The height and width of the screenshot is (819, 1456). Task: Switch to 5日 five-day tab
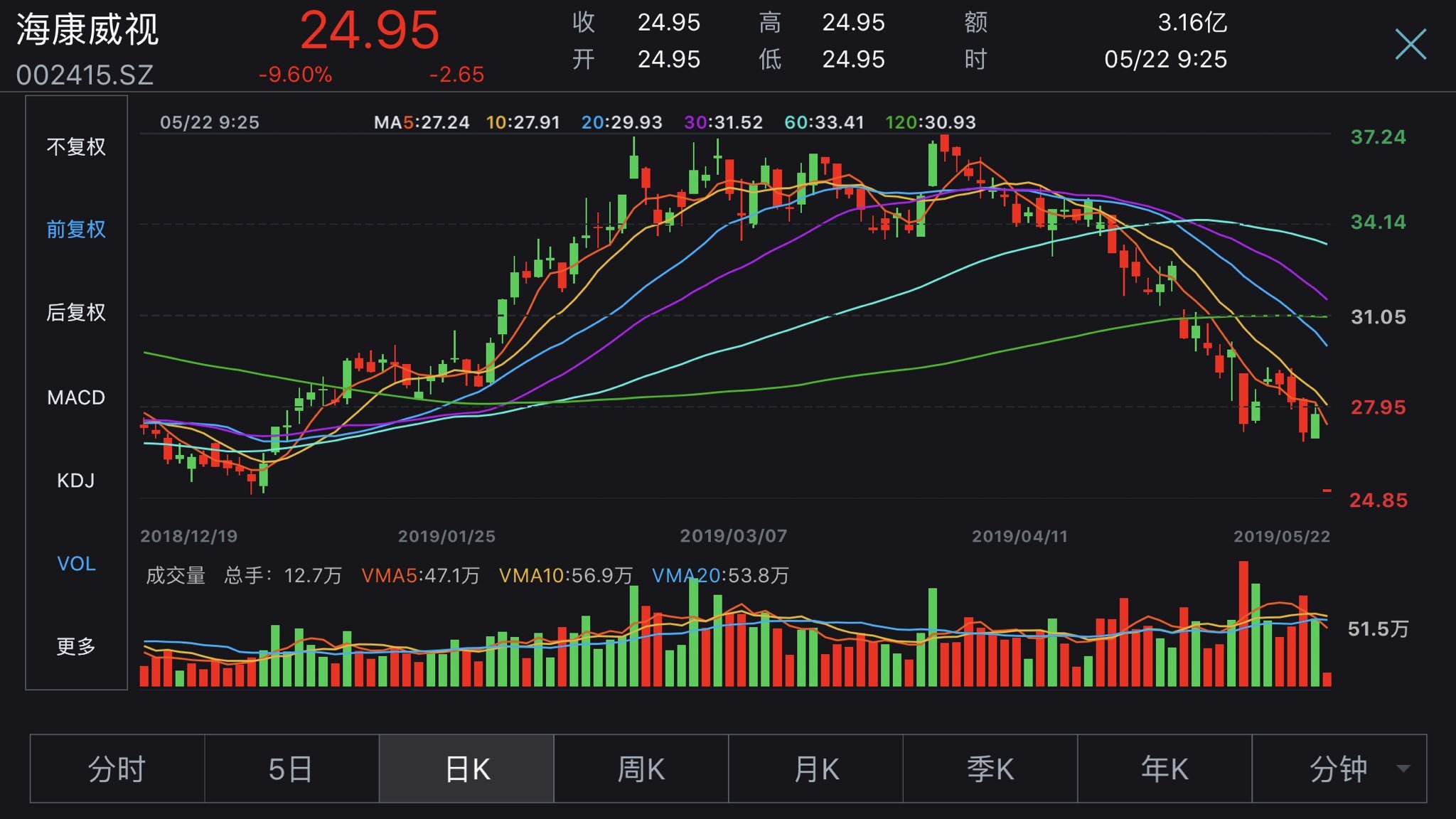[x=291, y=769]
